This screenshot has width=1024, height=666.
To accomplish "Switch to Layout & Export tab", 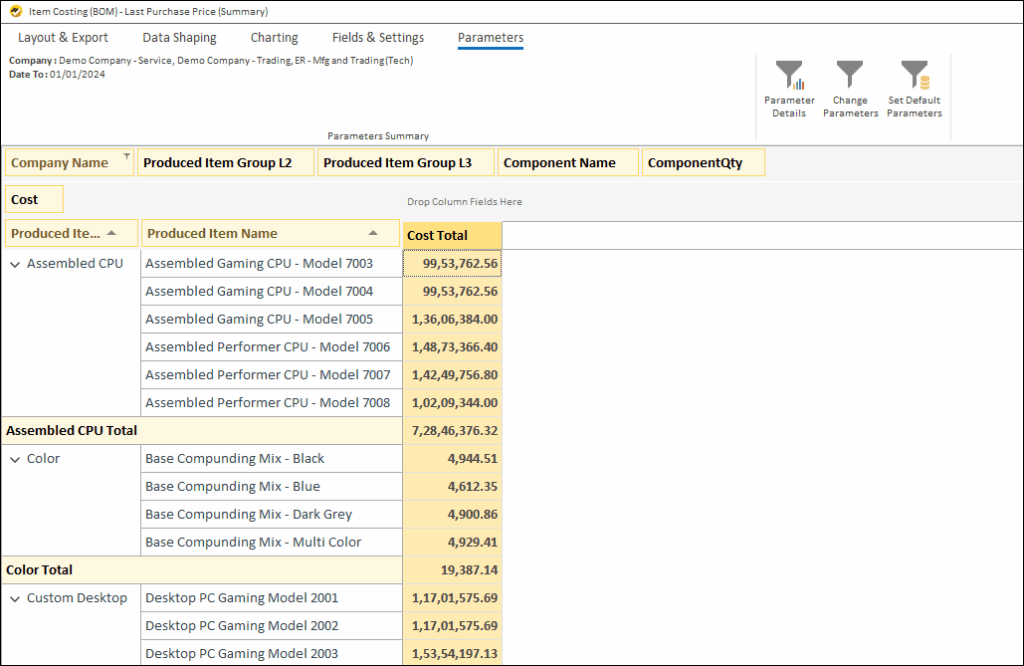I will tap(63, 38).
